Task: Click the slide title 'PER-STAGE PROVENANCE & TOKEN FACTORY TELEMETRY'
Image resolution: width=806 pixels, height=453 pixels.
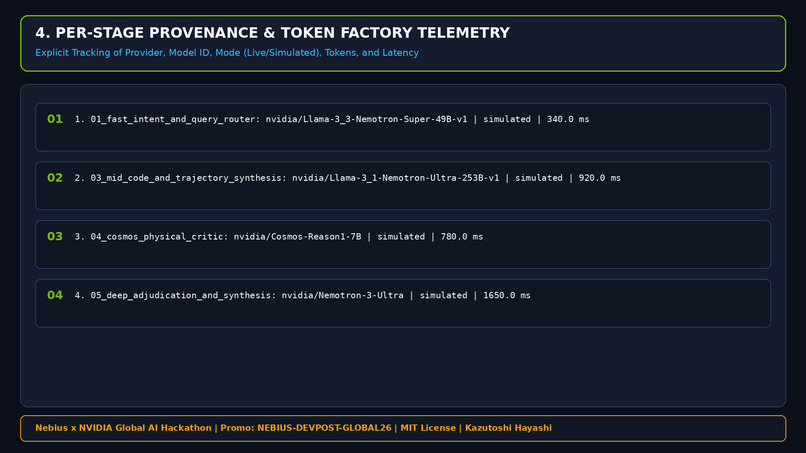Action: [x=272, y=33]
